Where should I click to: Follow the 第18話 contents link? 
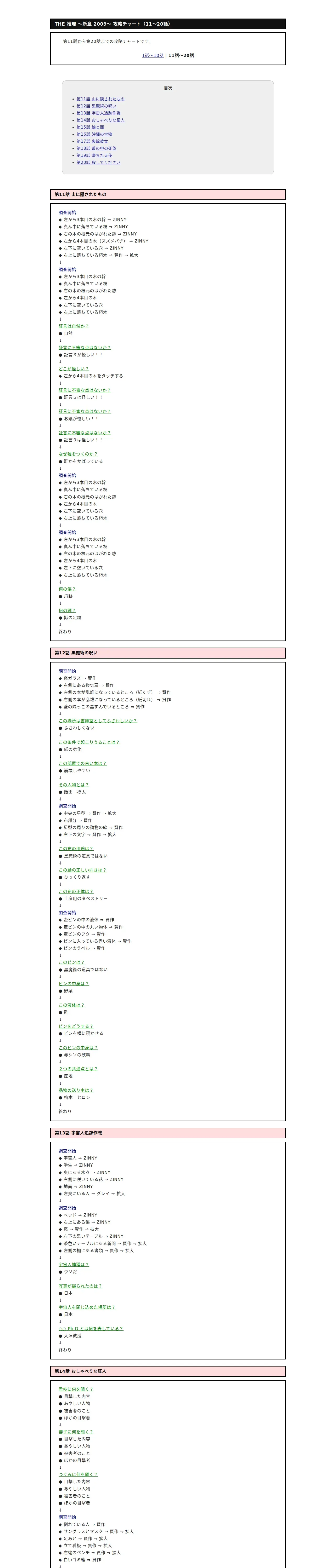pyautogui.click(x=96, y=148)
